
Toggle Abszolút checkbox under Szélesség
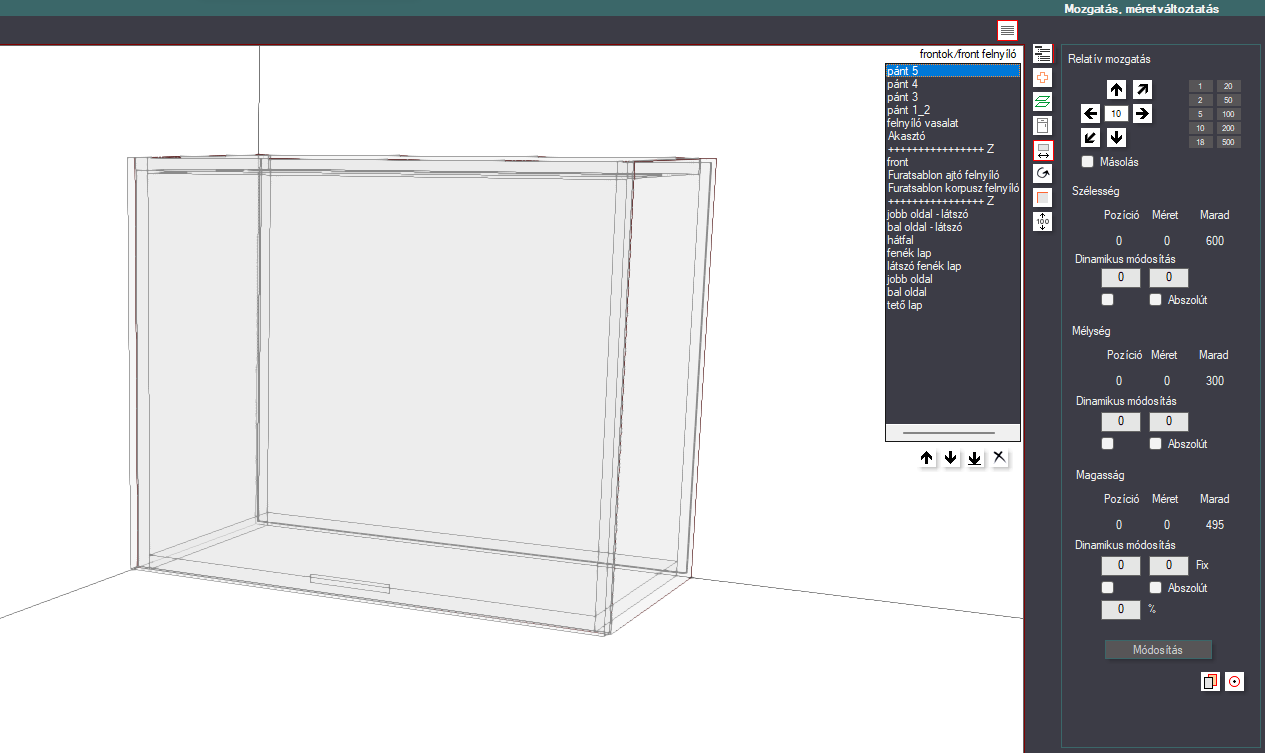tap(1156, 299)
